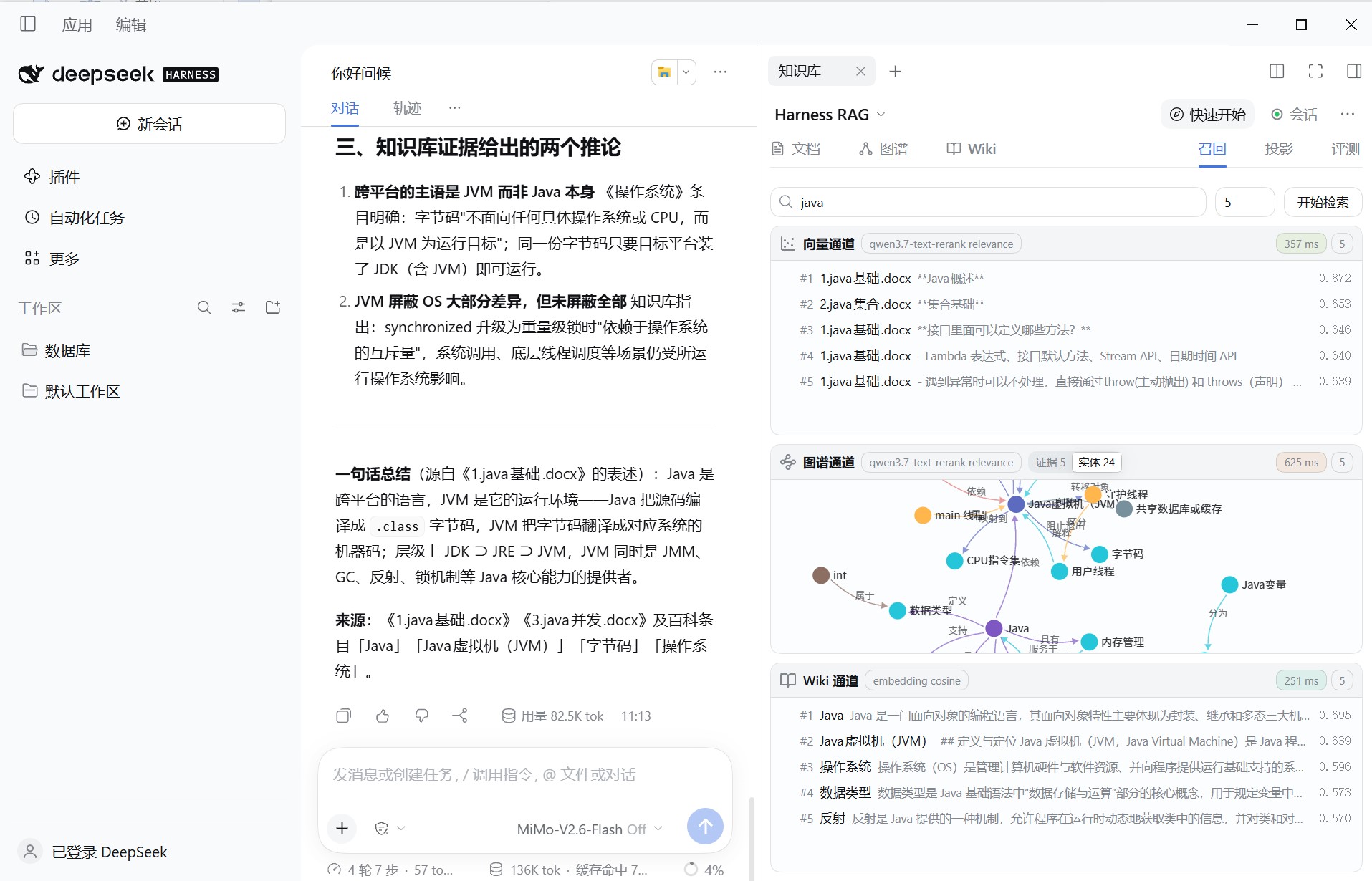
Task: Open workspace filter settings icon
Action: coord(239,308)
